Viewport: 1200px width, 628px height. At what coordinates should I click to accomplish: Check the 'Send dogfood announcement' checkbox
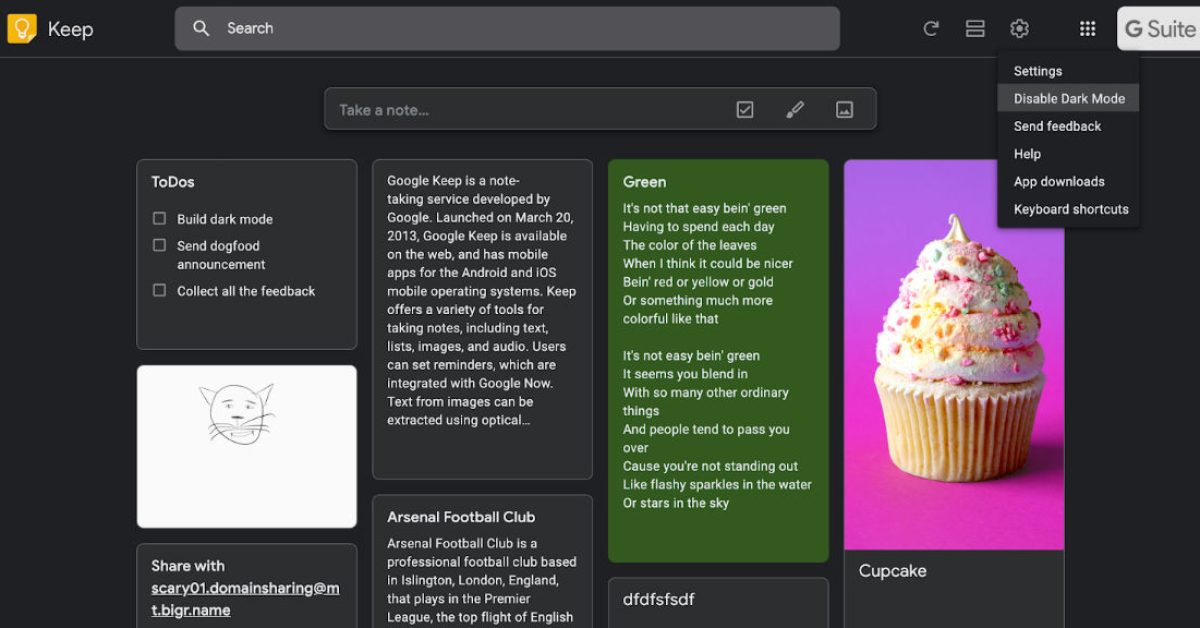point(159,245)
